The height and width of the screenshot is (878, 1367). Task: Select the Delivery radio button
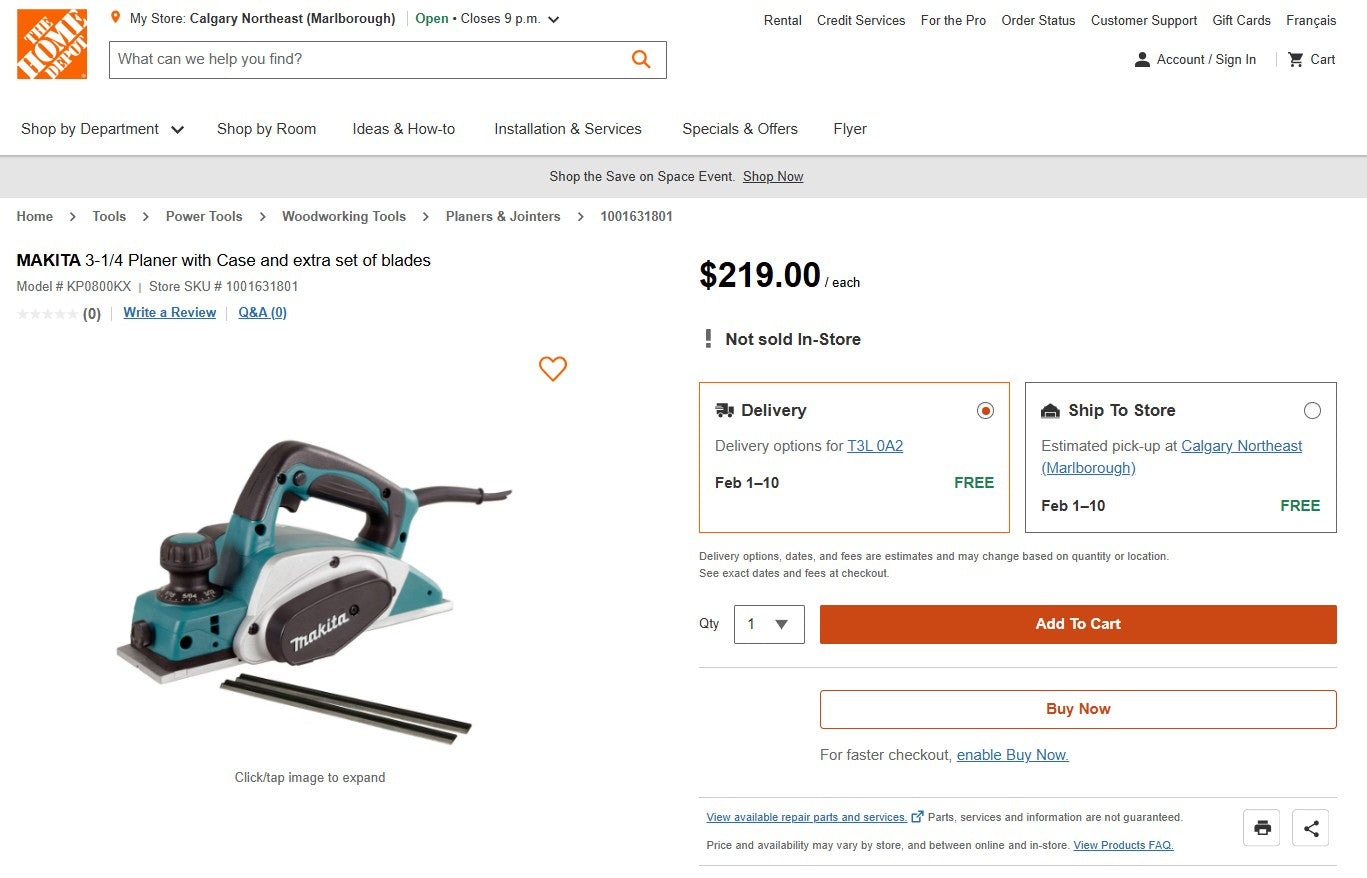tap(985, 410)
